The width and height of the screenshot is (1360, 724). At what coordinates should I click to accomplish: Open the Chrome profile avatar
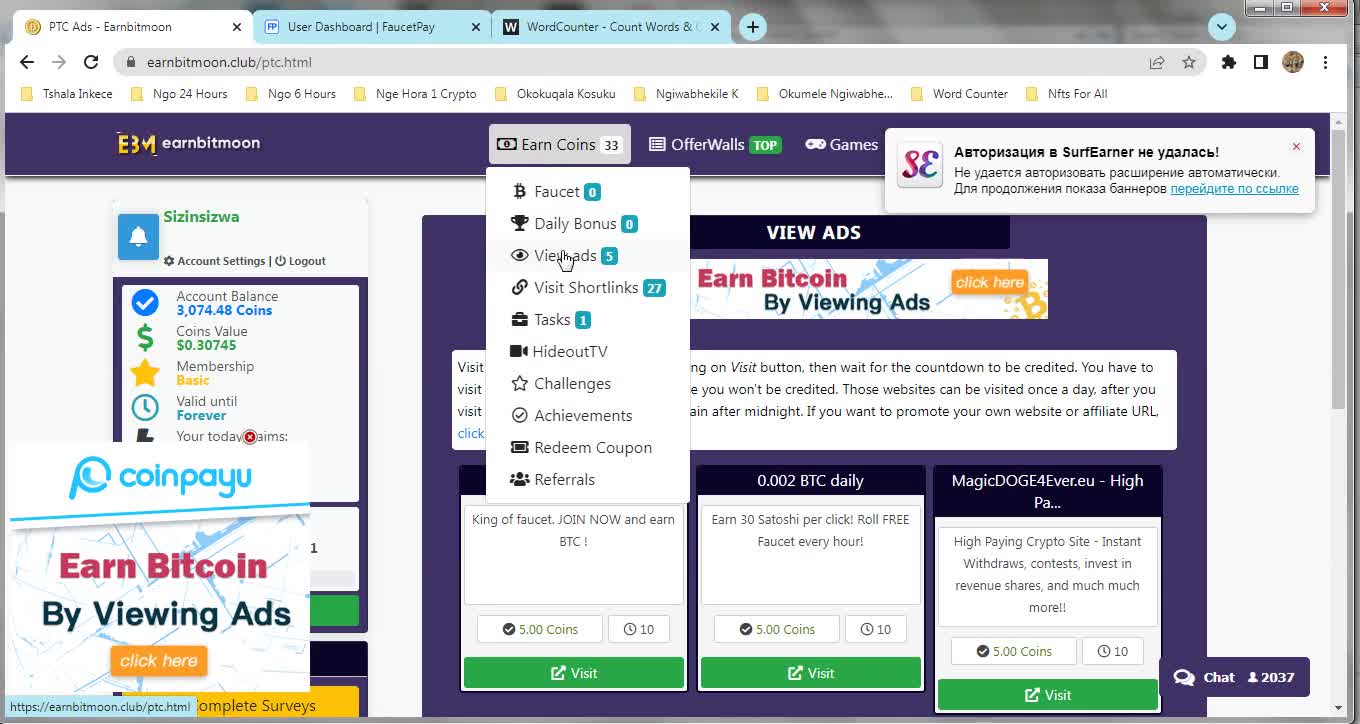[x=1293, y=62]
